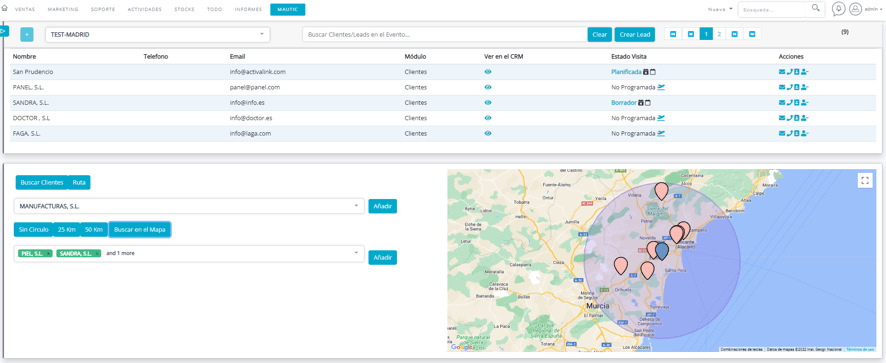Open the INFORMES menu
The height and width of the screenshot is (363, 886).
[248, 10]
